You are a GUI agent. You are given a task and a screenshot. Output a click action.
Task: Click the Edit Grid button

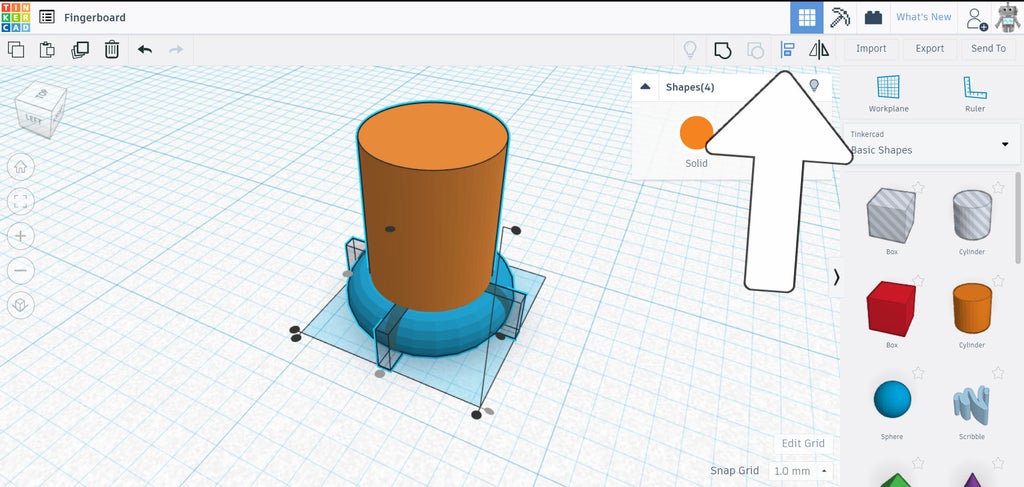[803, 443]
